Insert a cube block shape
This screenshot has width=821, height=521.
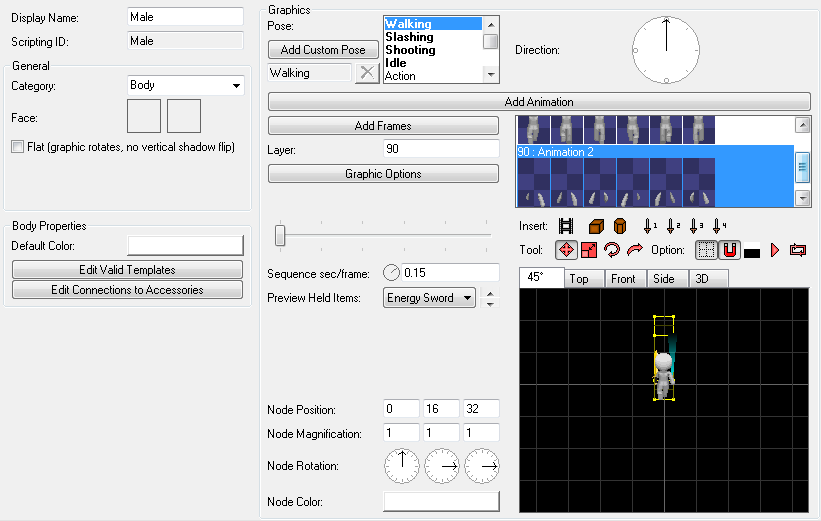pos(596,226)
